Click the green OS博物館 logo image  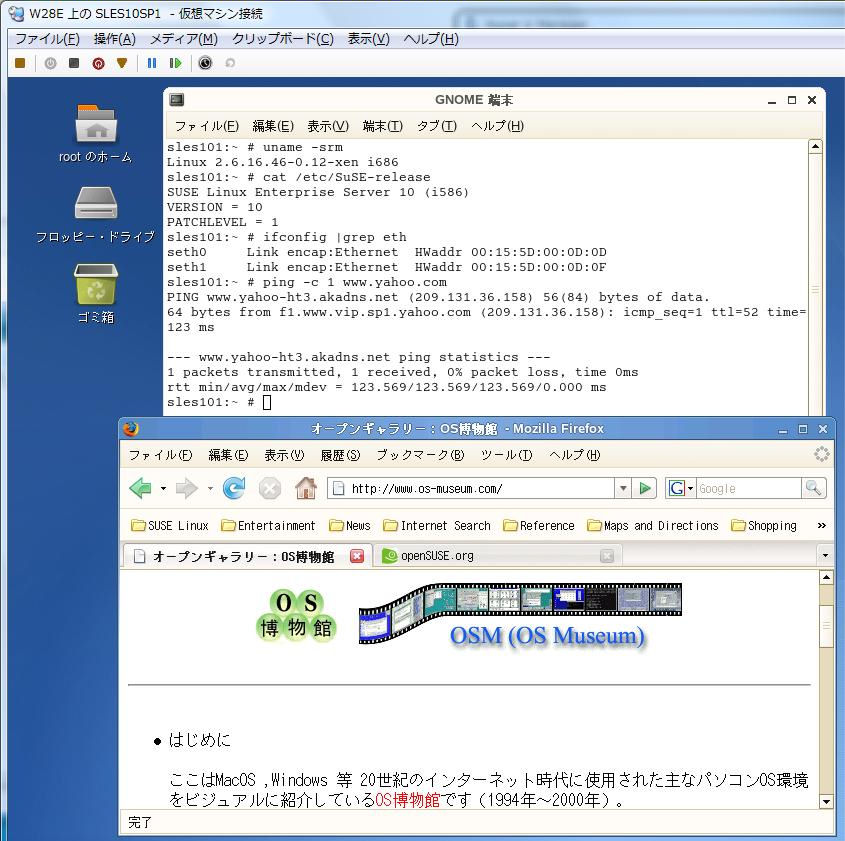(x=296, y=615)
